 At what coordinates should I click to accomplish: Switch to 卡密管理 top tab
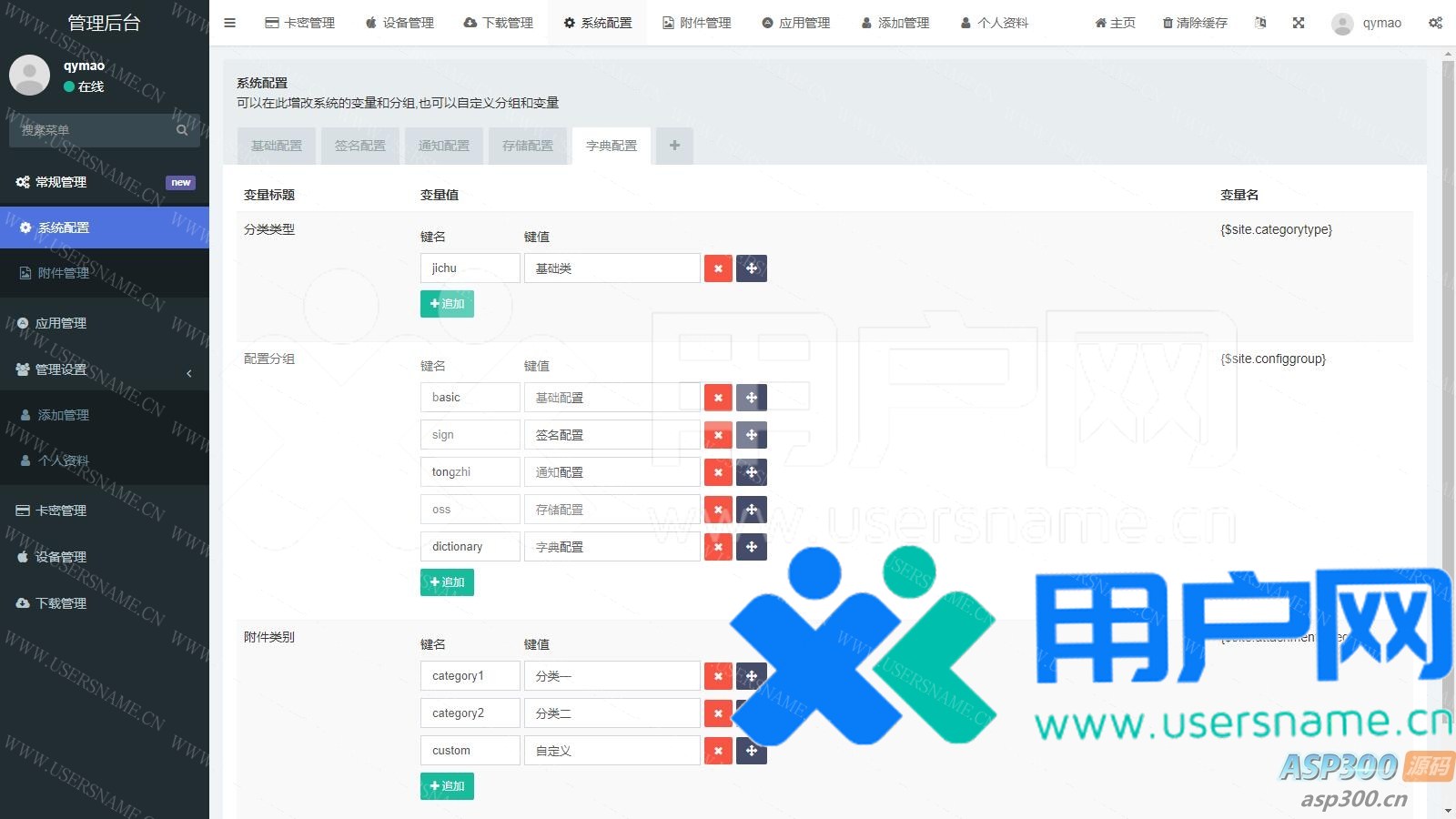click(300, 23)
